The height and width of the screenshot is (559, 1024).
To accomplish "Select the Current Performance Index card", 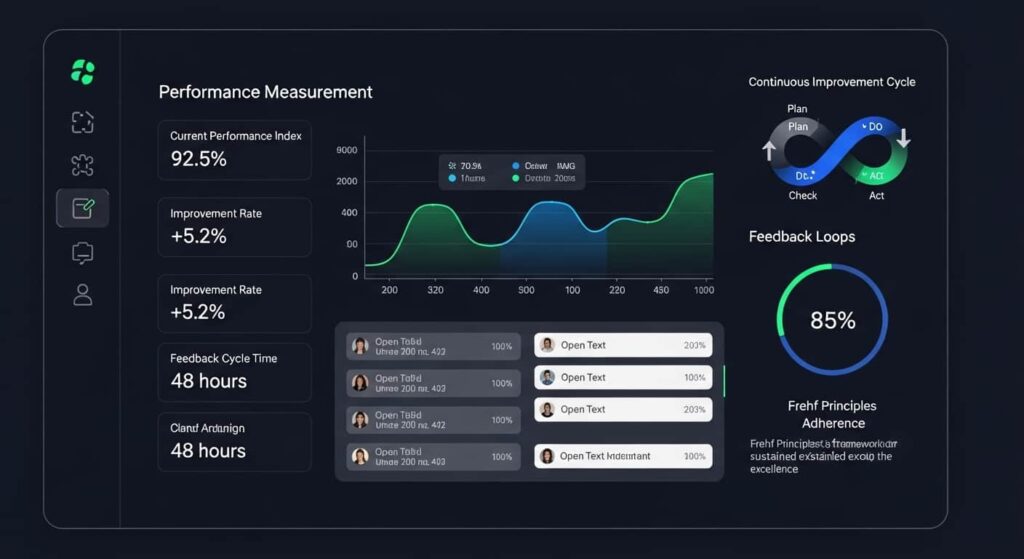I will [x=234, y=150].
